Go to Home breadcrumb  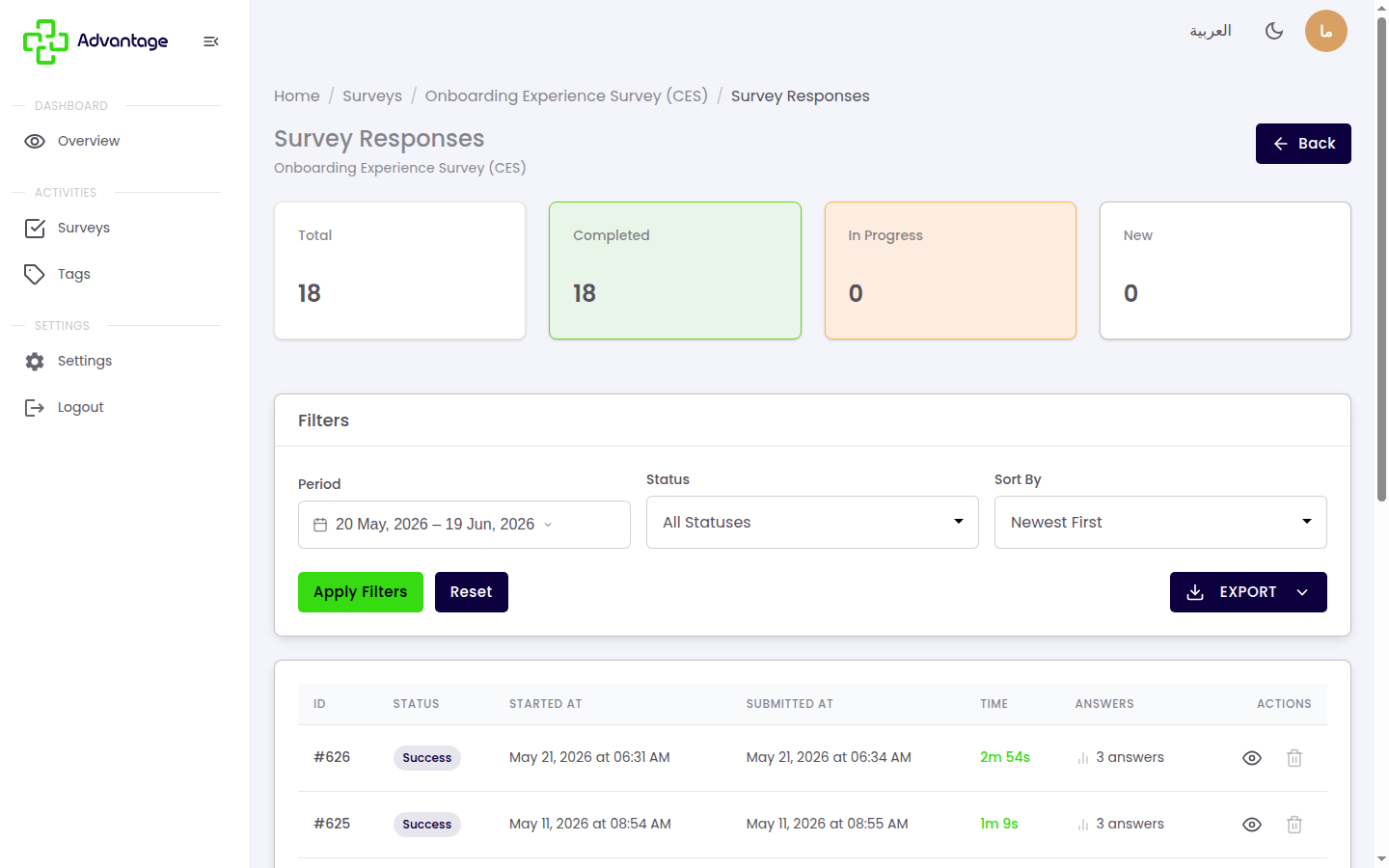(297, 95)
